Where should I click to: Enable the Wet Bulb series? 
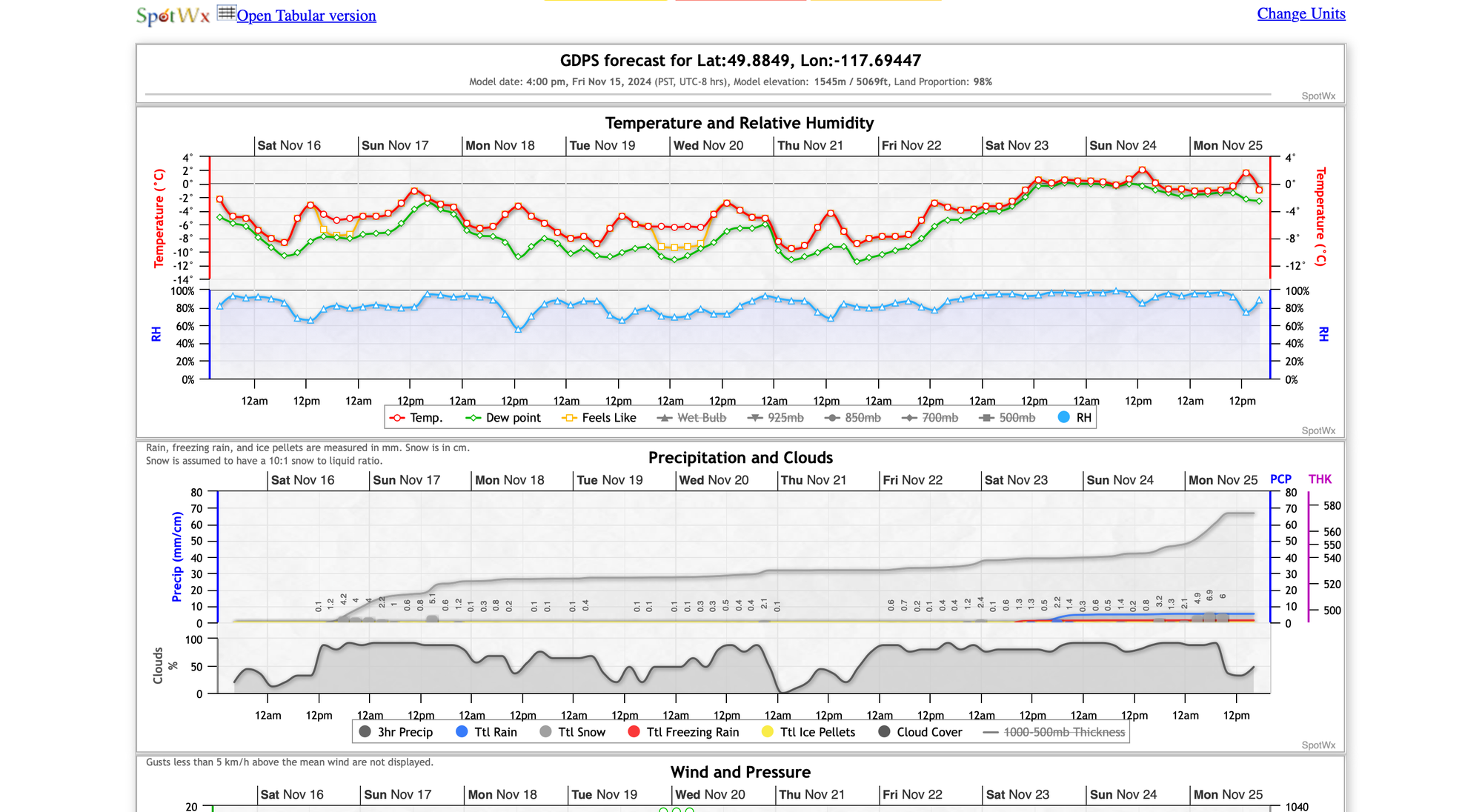(691, 418)
